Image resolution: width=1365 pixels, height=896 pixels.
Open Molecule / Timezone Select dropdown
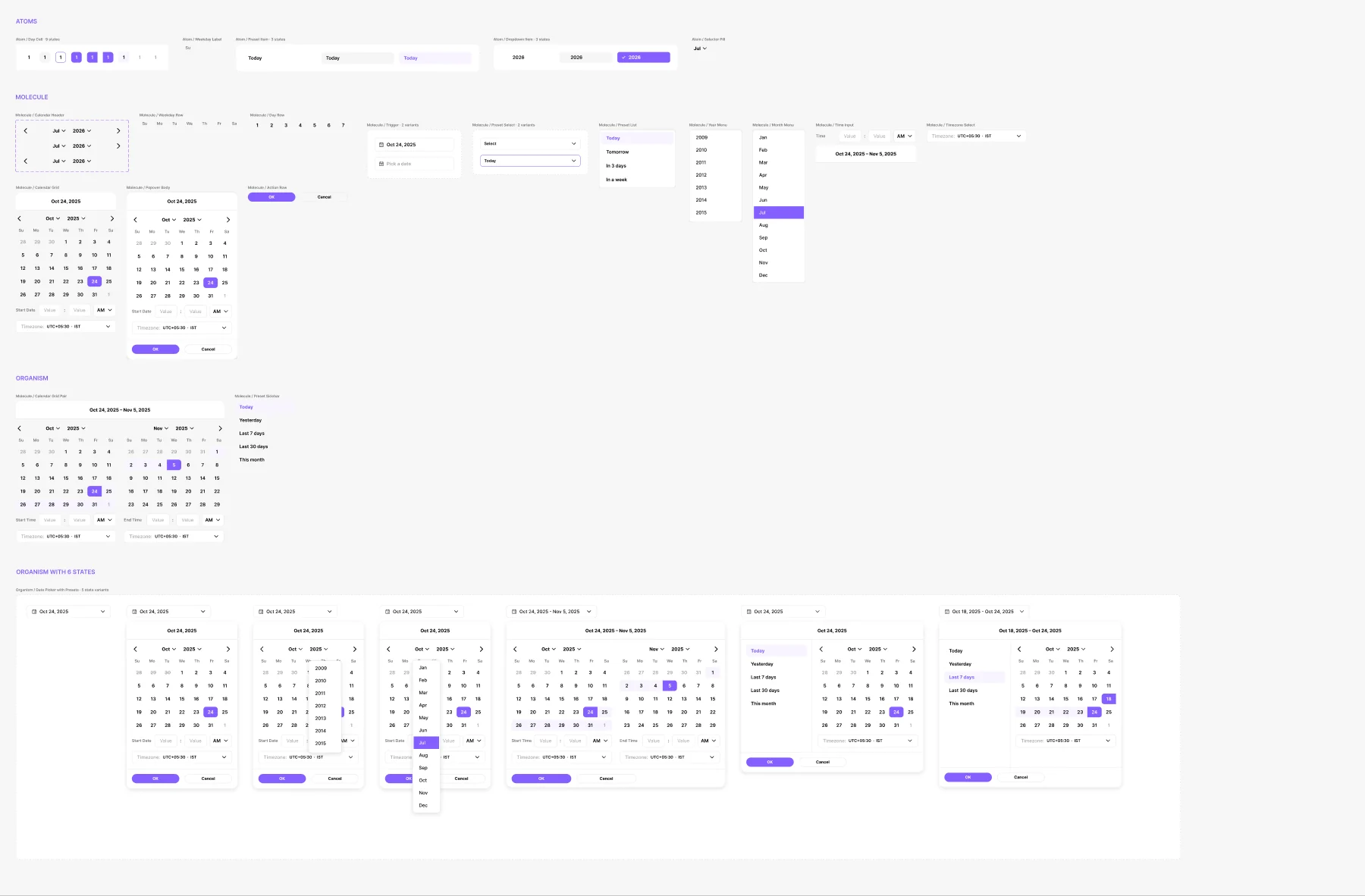tap(976, 136)
